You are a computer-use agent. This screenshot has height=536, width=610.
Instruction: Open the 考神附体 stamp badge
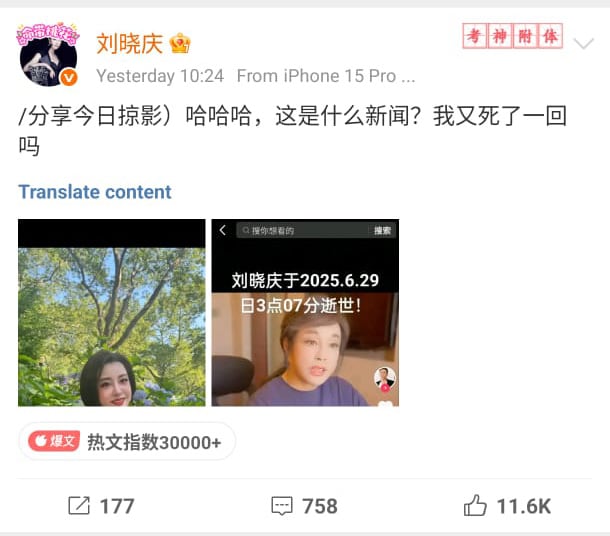[x=512, y=36]
